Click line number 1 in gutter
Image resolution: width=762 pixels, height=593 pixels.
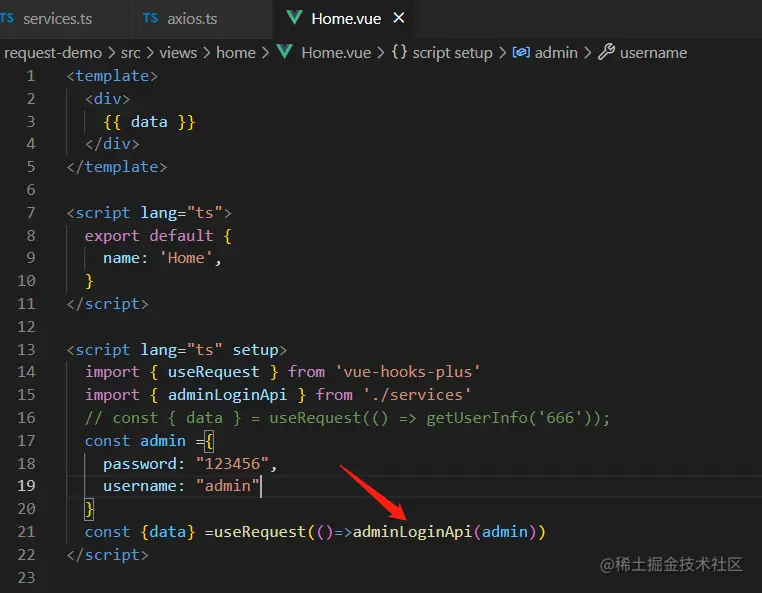[31, 76]
